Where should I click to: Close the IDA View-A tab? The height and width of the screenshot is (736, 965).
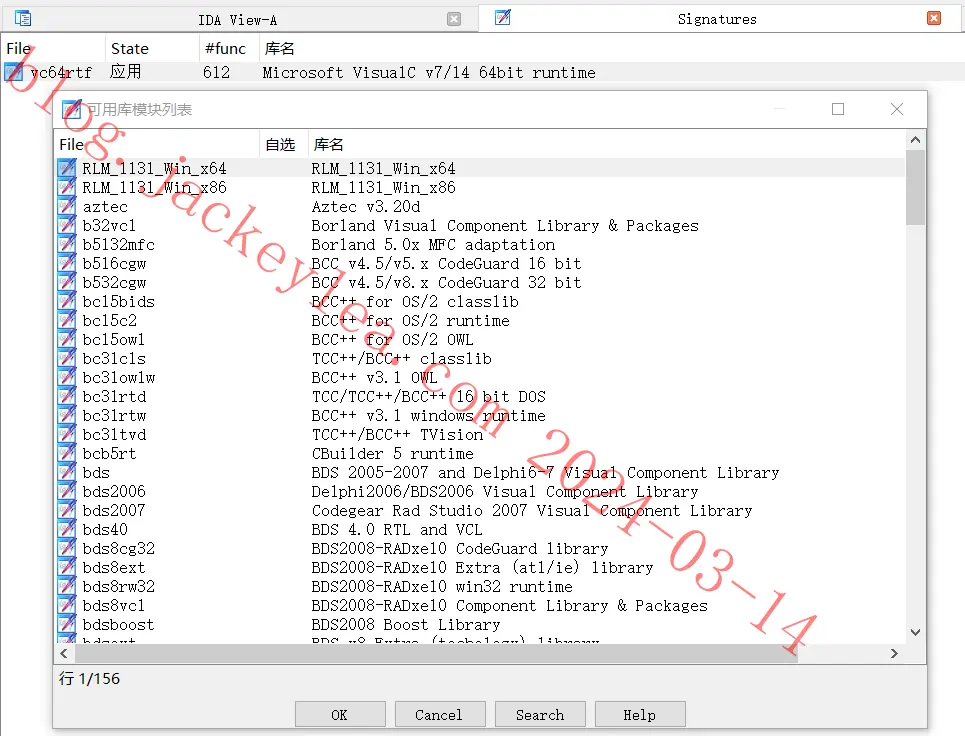[454, 19]
